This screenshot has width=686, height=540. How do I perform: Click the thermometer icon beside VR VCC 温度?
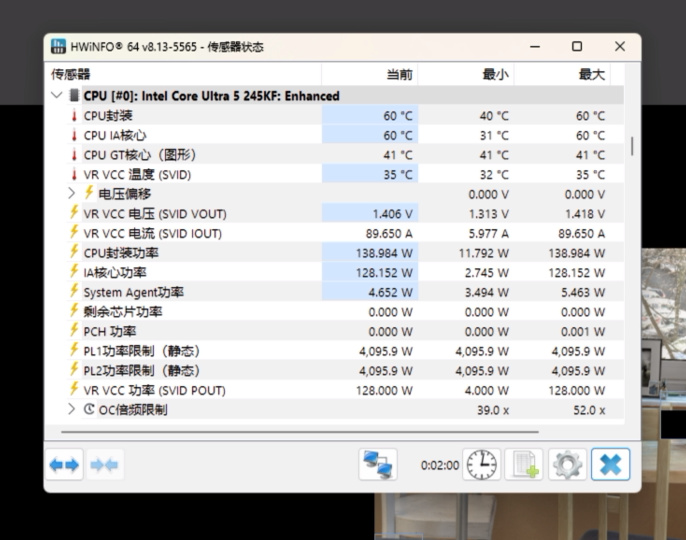[x=74, y=175]
